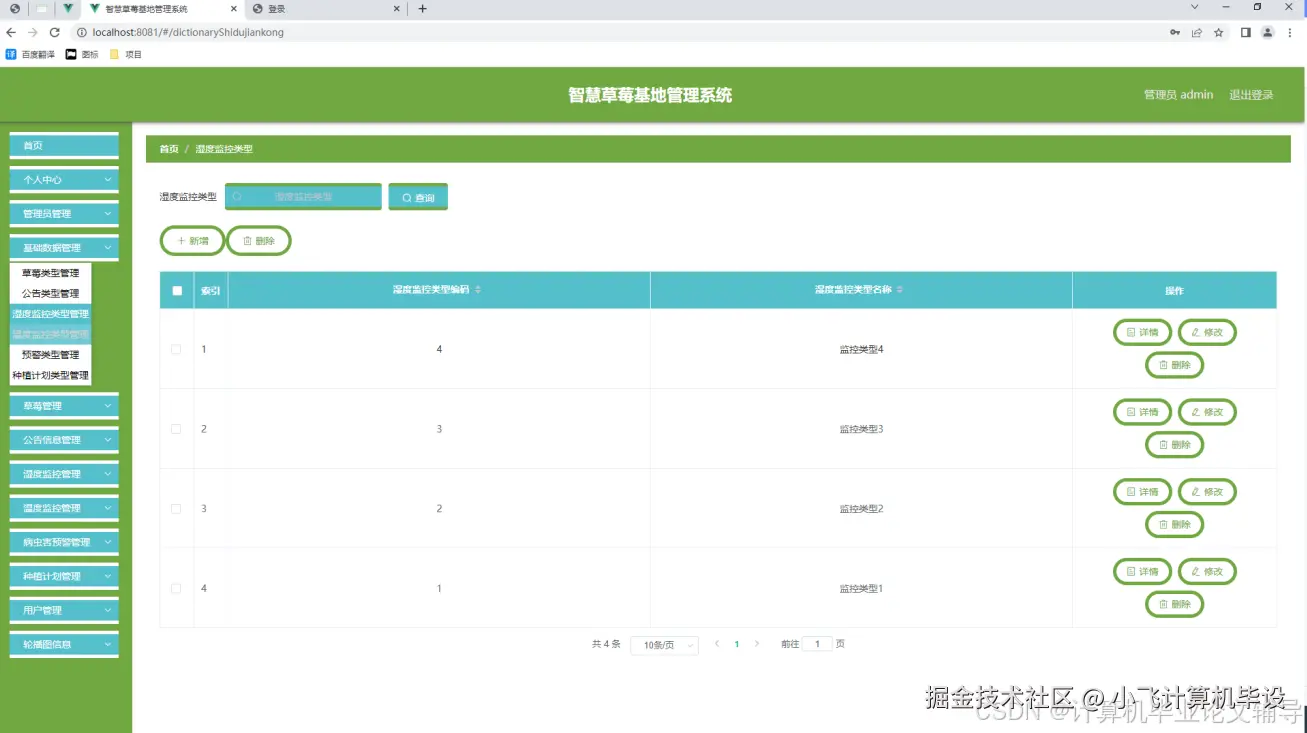The width and height of the screenshot is (1307, 733).
Task: Click the share page icon in address bar
Action: tap(1197, 32)
